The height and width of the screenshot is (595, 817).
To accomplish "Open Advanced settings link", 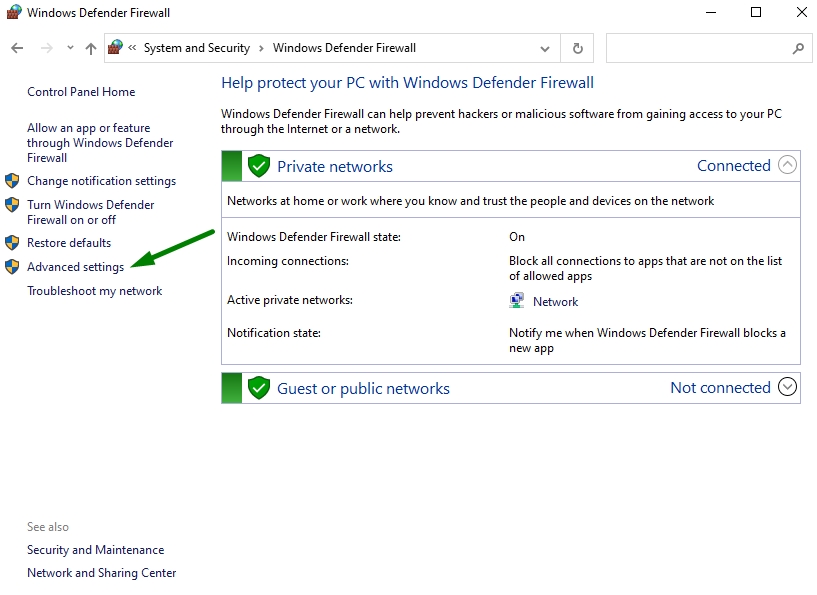I will point(76,267).
